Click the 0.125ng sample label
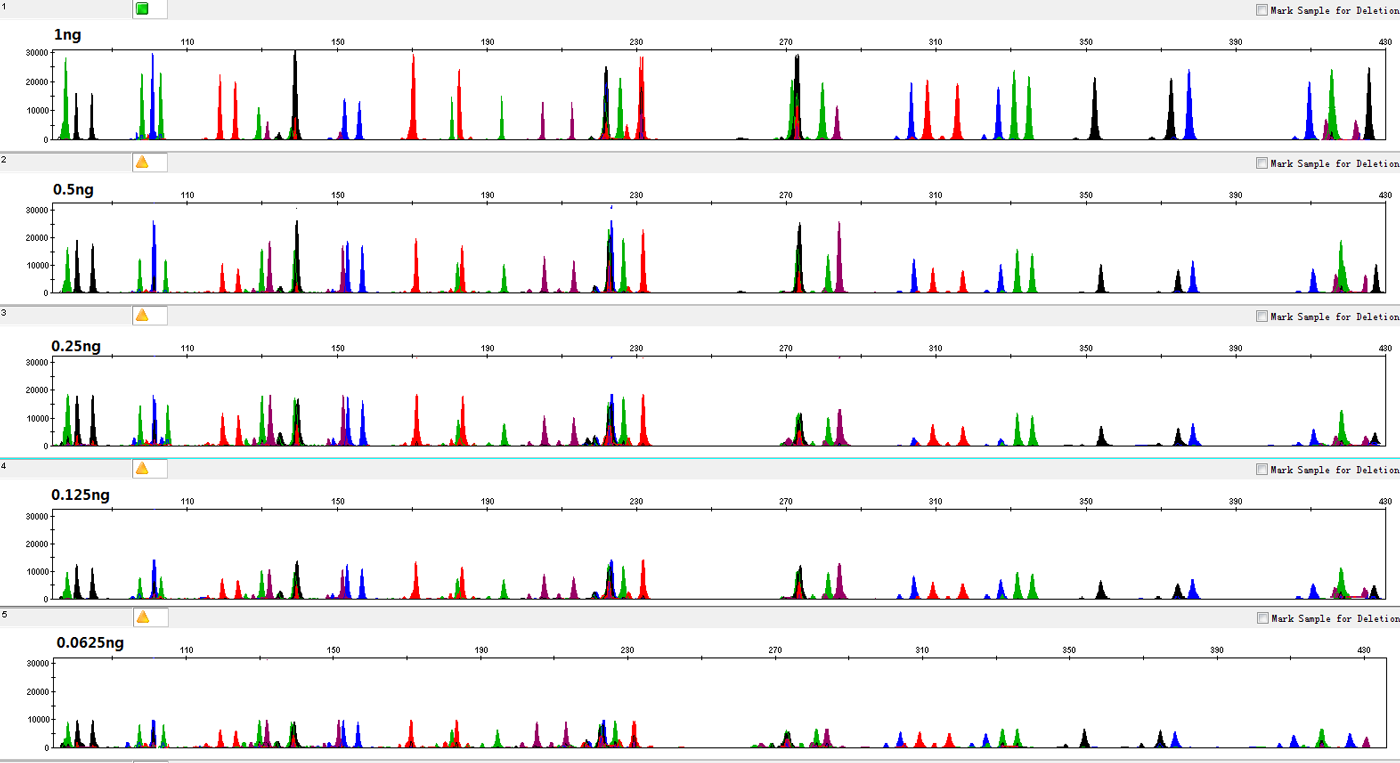1400x763 pixels. click(80, 495)
